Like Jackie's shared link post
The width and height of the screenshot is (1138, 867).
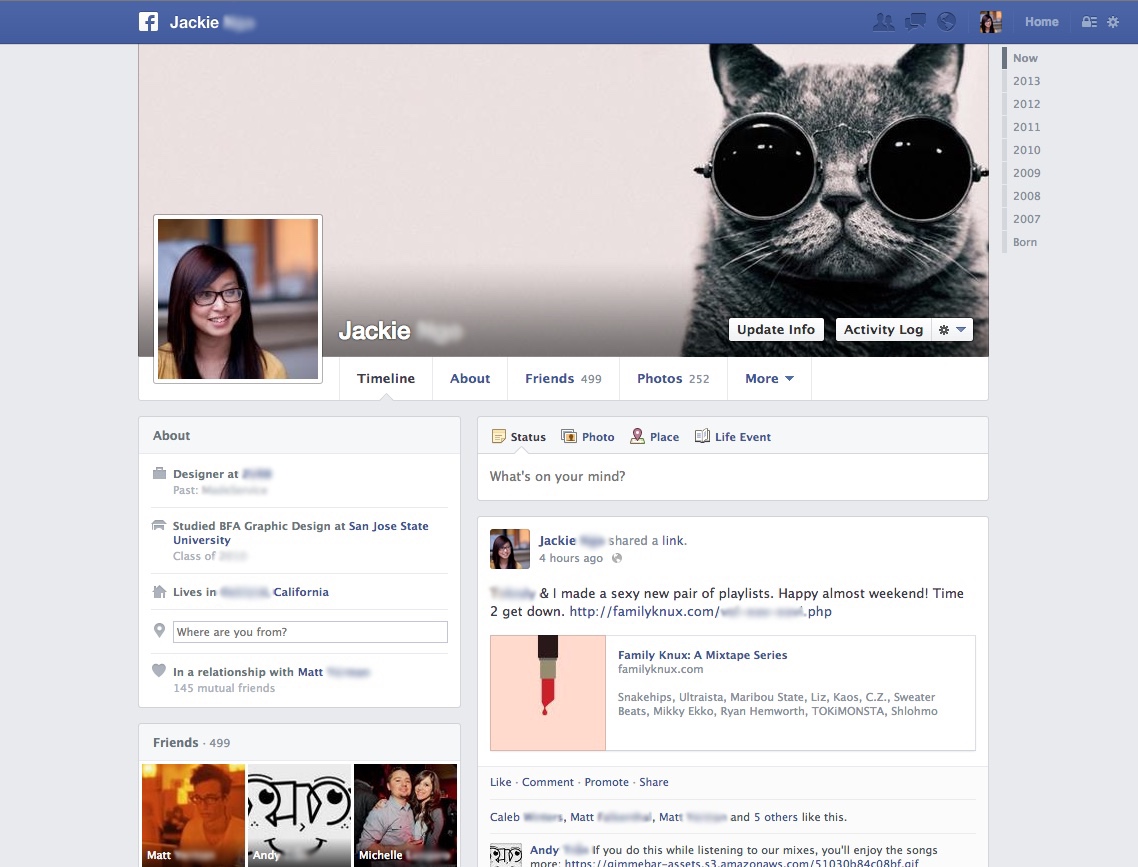coord(499,782)
